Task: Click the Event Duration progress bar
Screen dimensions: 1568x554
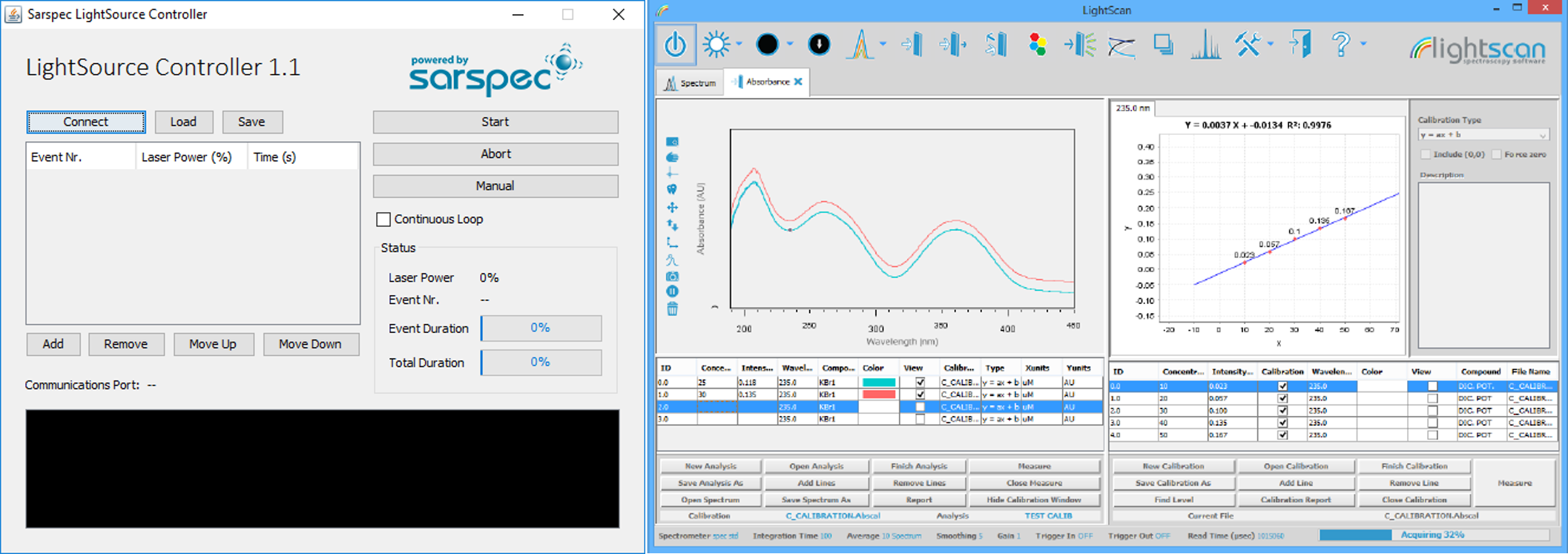Action: [x=541, y=328]
